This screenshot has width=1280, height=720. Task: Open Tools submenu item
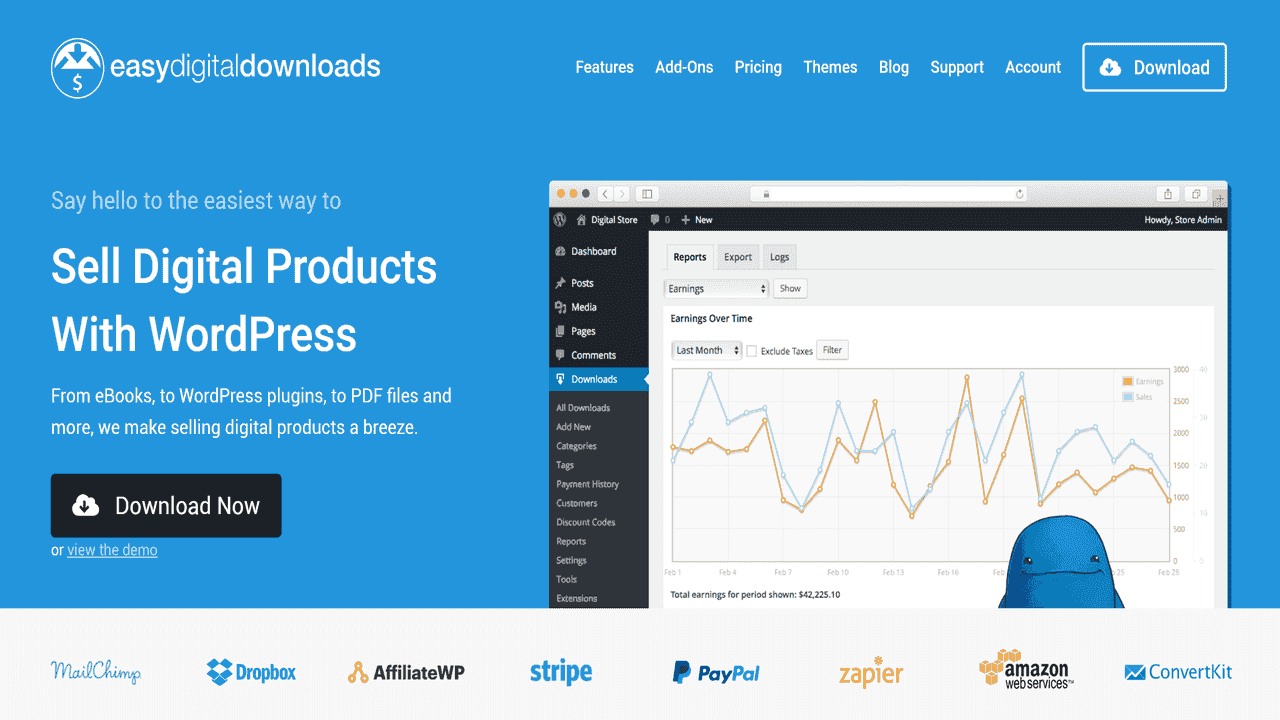point(567,579)
